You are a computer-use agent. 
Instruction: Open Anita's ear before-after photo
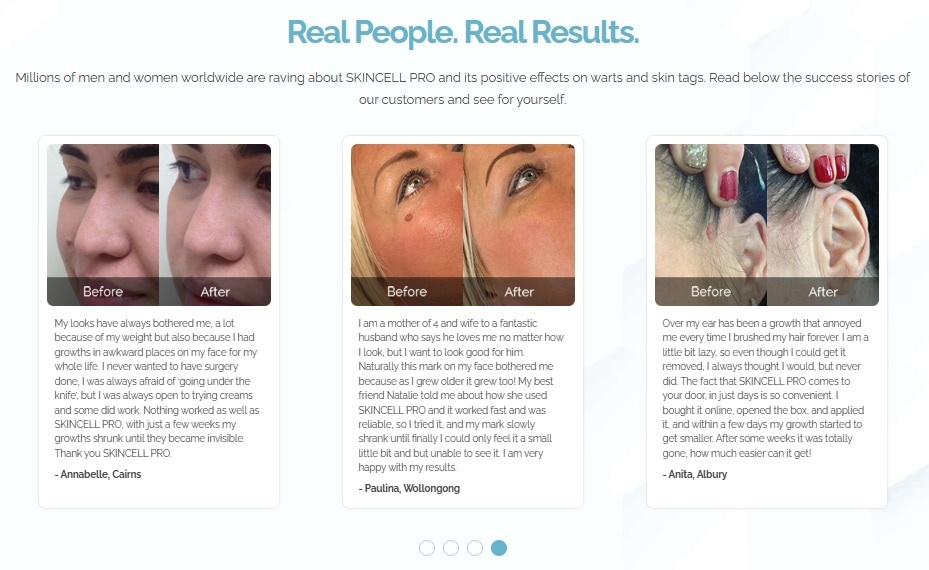click(767, 225)
